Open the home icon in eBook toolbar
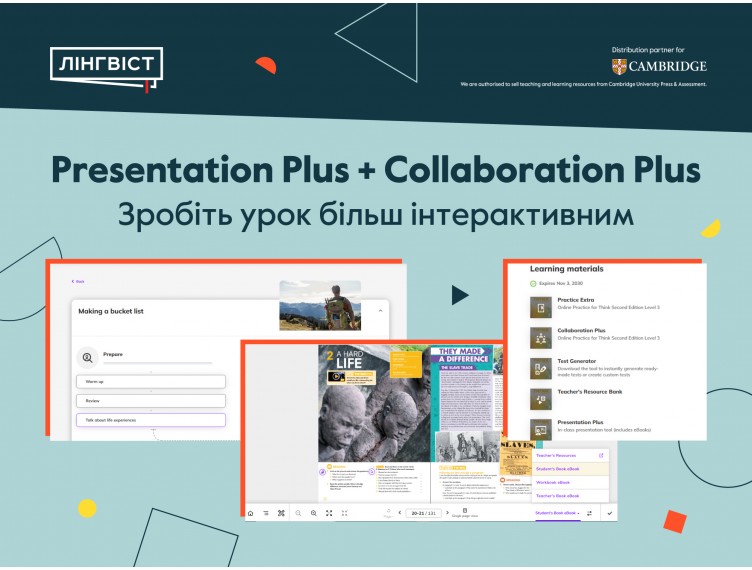This screenshot has width=752, height=570. pos(250,513)
